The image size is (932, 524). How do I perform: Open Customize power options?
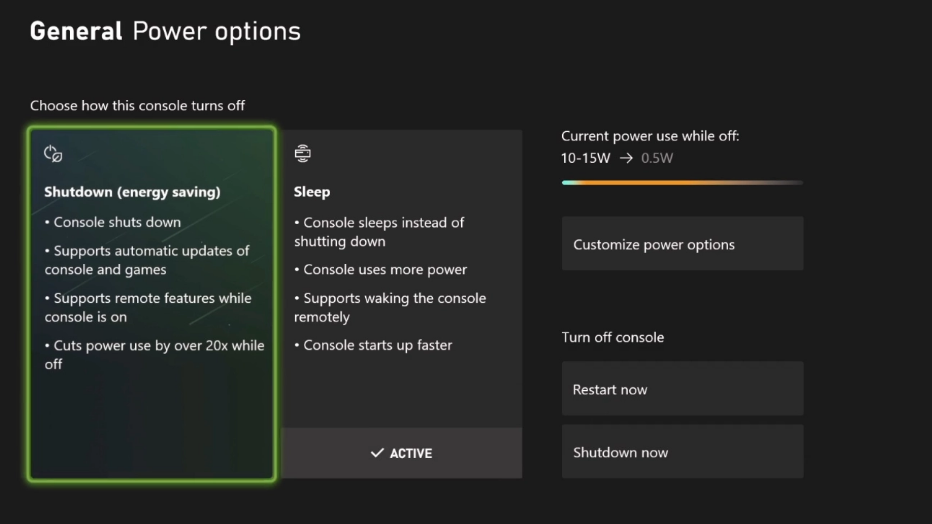[x=682, y=244]
